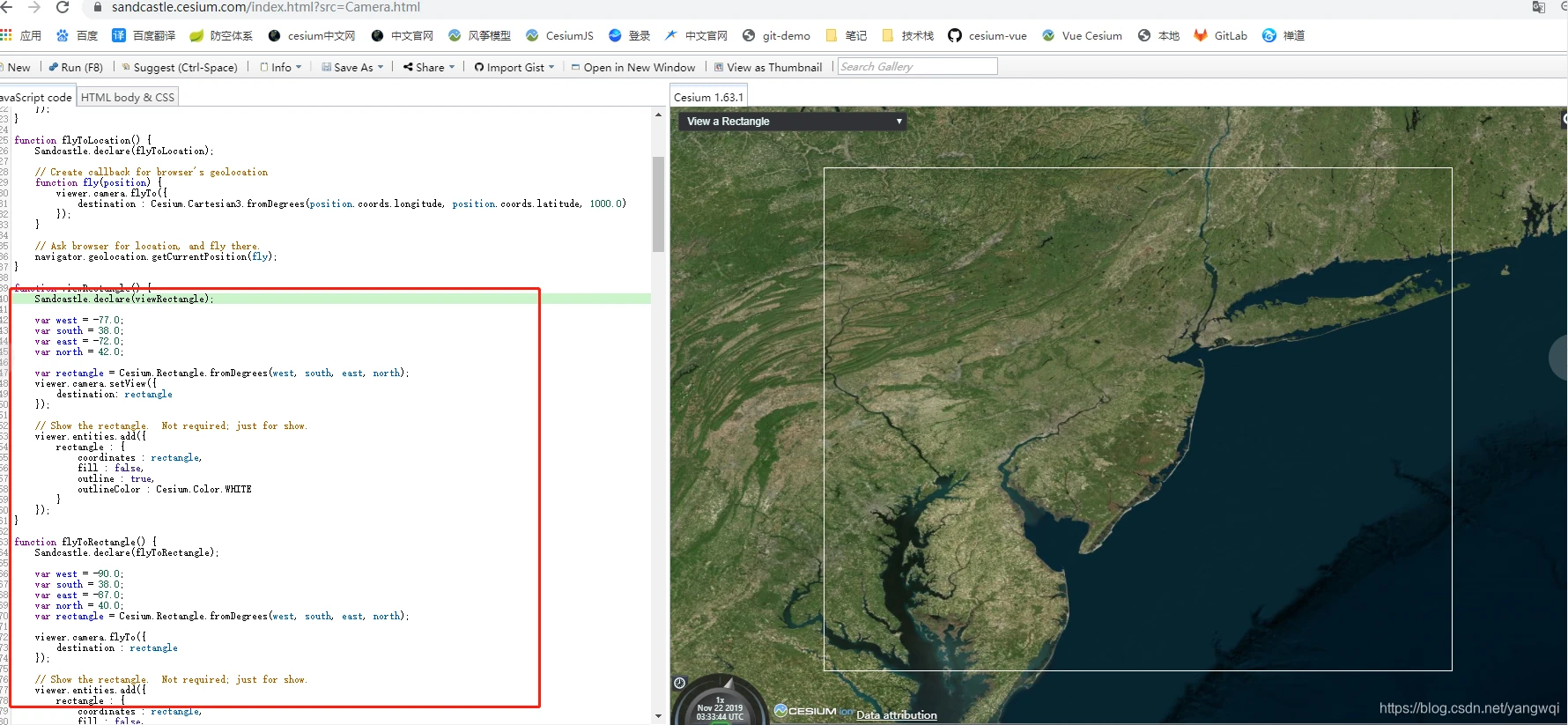The image size is (1568, 725).
Task: Click the 'function flyToLocation()' code line
Action: (x=83, y=141)
